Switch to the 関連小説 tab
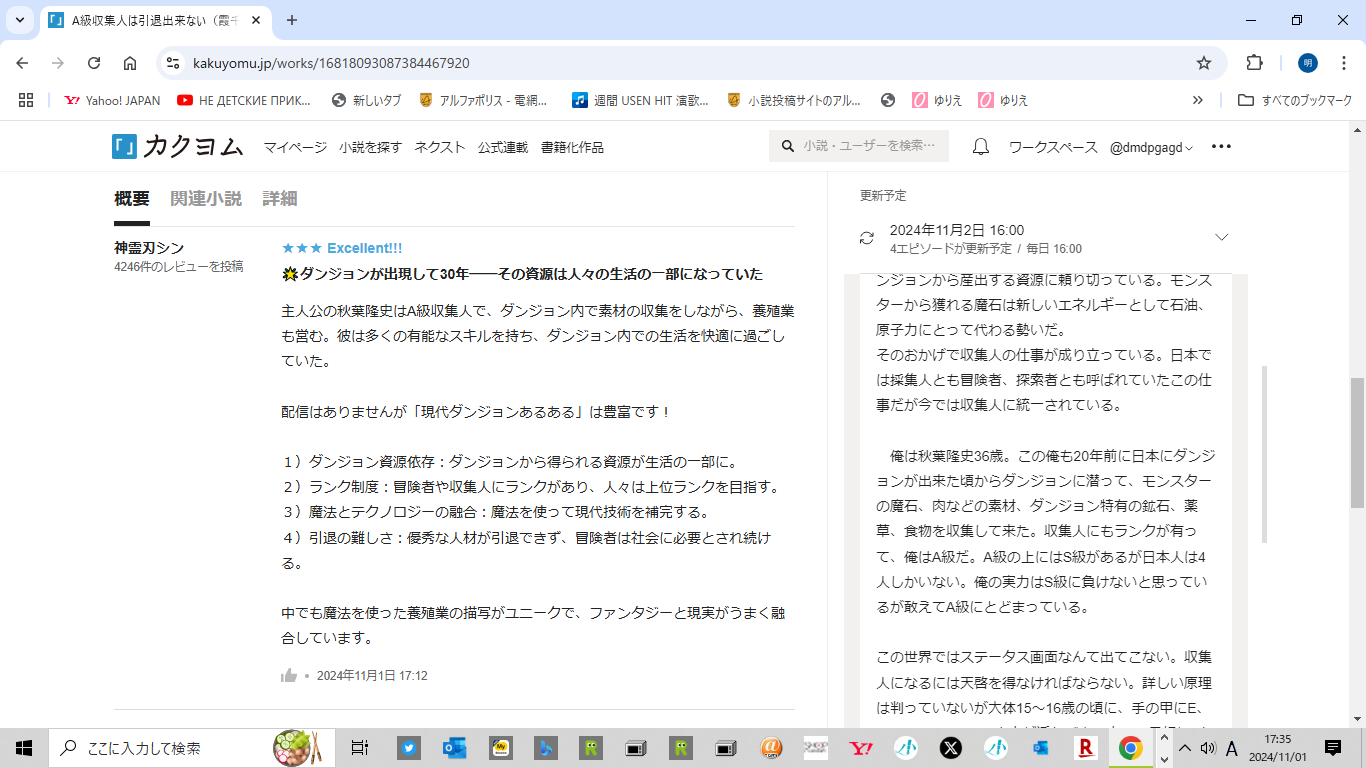Image resolution: width=1366 pixels, height=768 pixels. click(206, 199)
